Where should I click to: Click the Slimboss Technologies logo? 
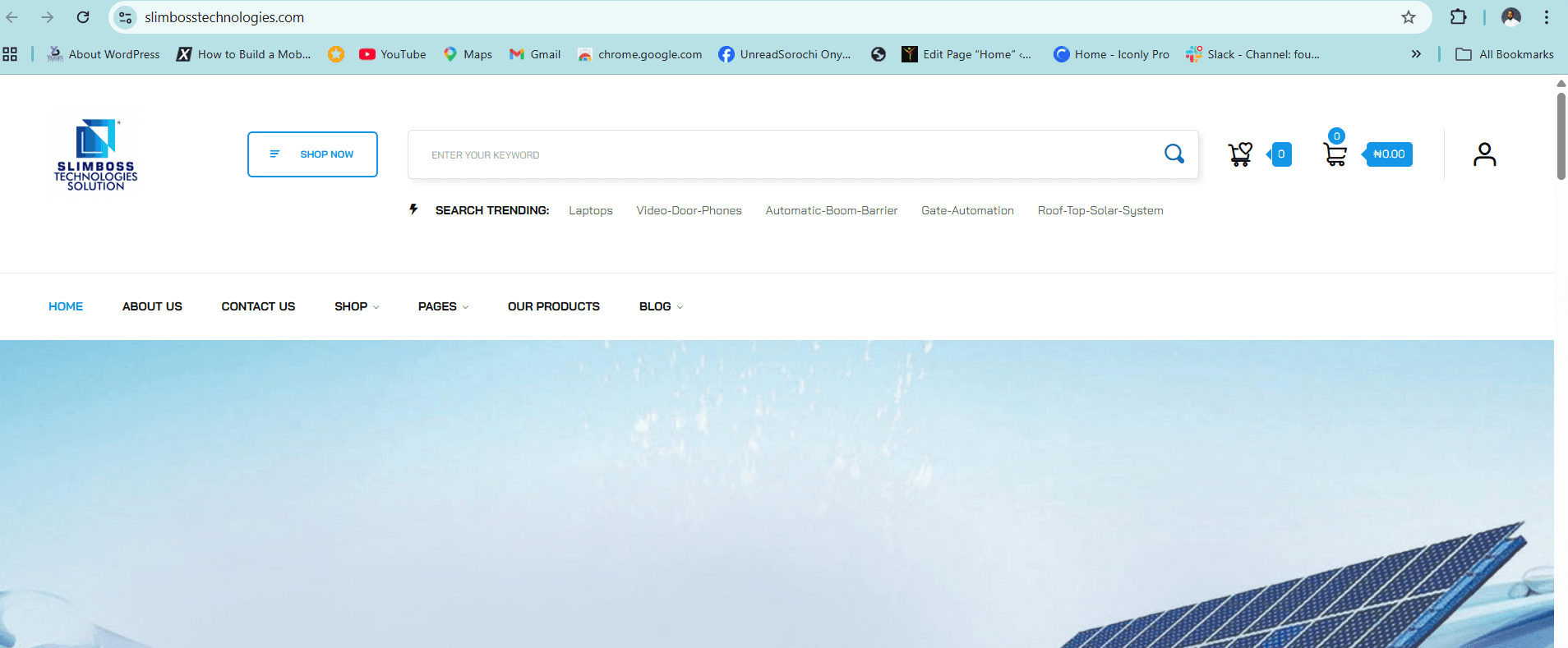(96, 155)
